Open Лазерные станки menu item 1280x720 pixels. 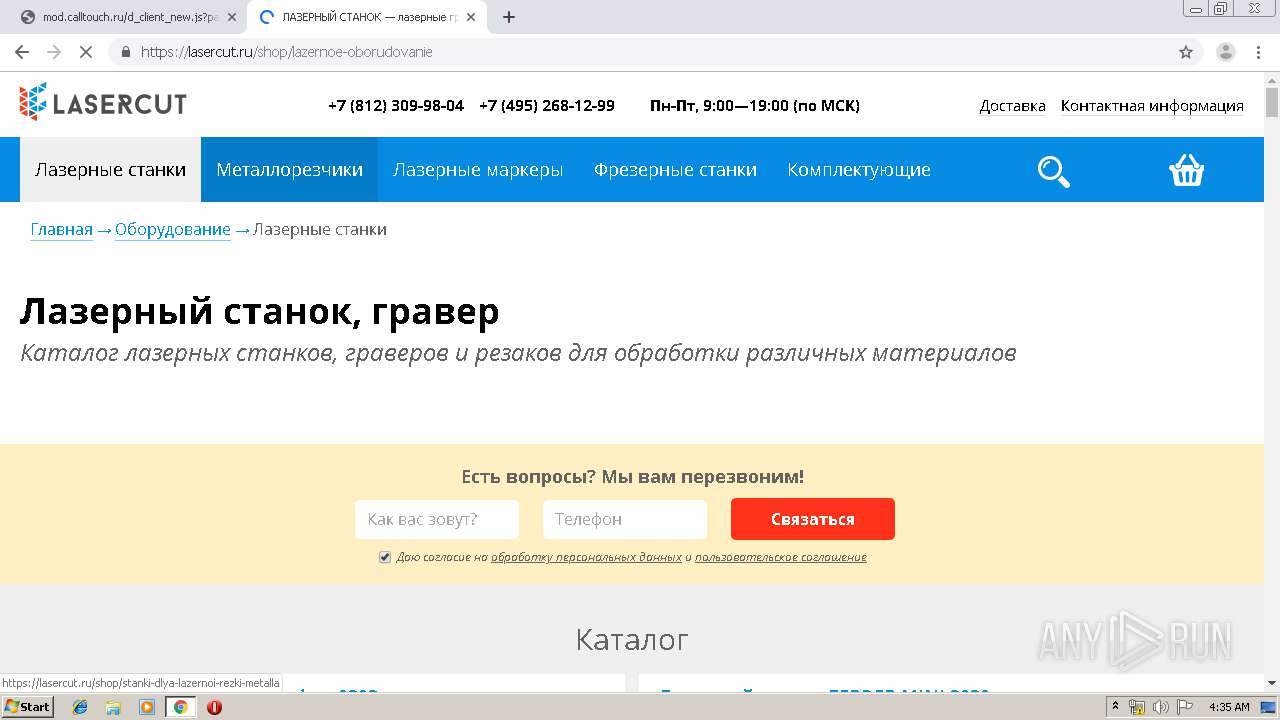tap(110, 170)
